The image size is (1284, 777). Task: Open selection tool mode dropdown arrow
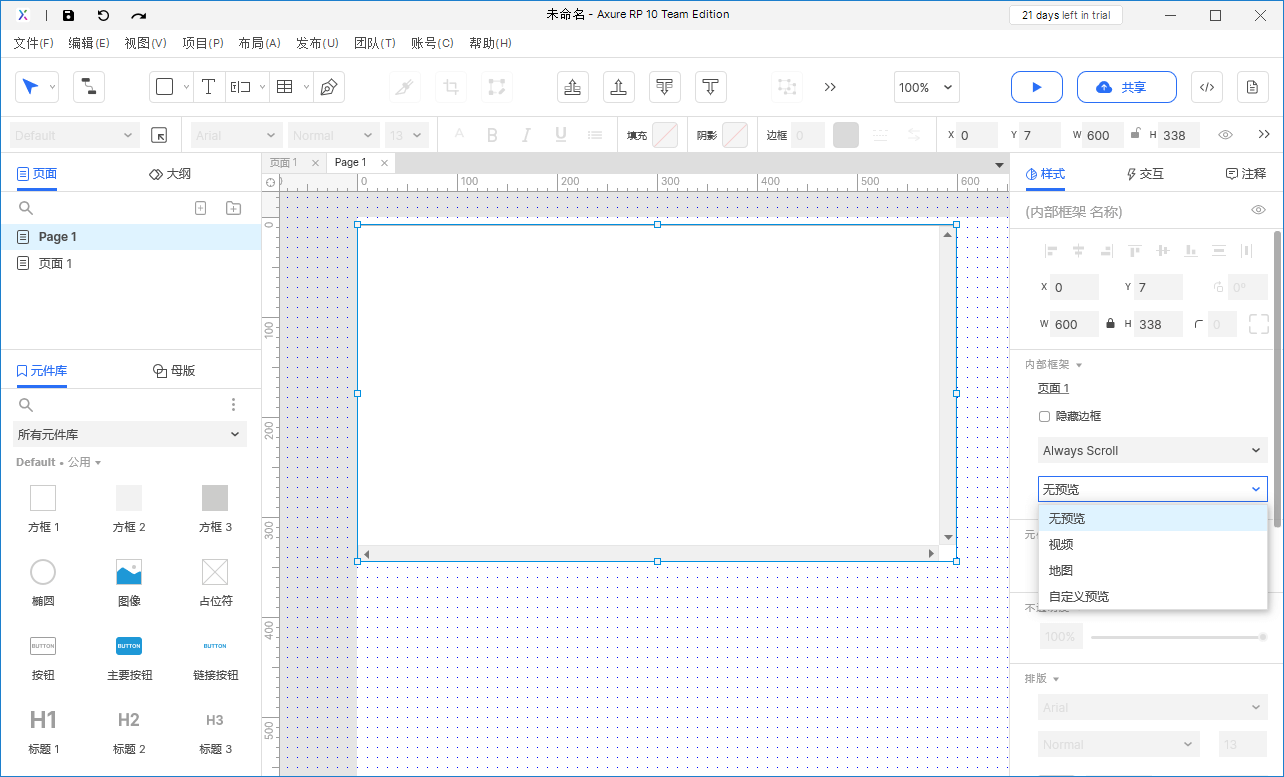pyautogui.click(x=52, y=87)
